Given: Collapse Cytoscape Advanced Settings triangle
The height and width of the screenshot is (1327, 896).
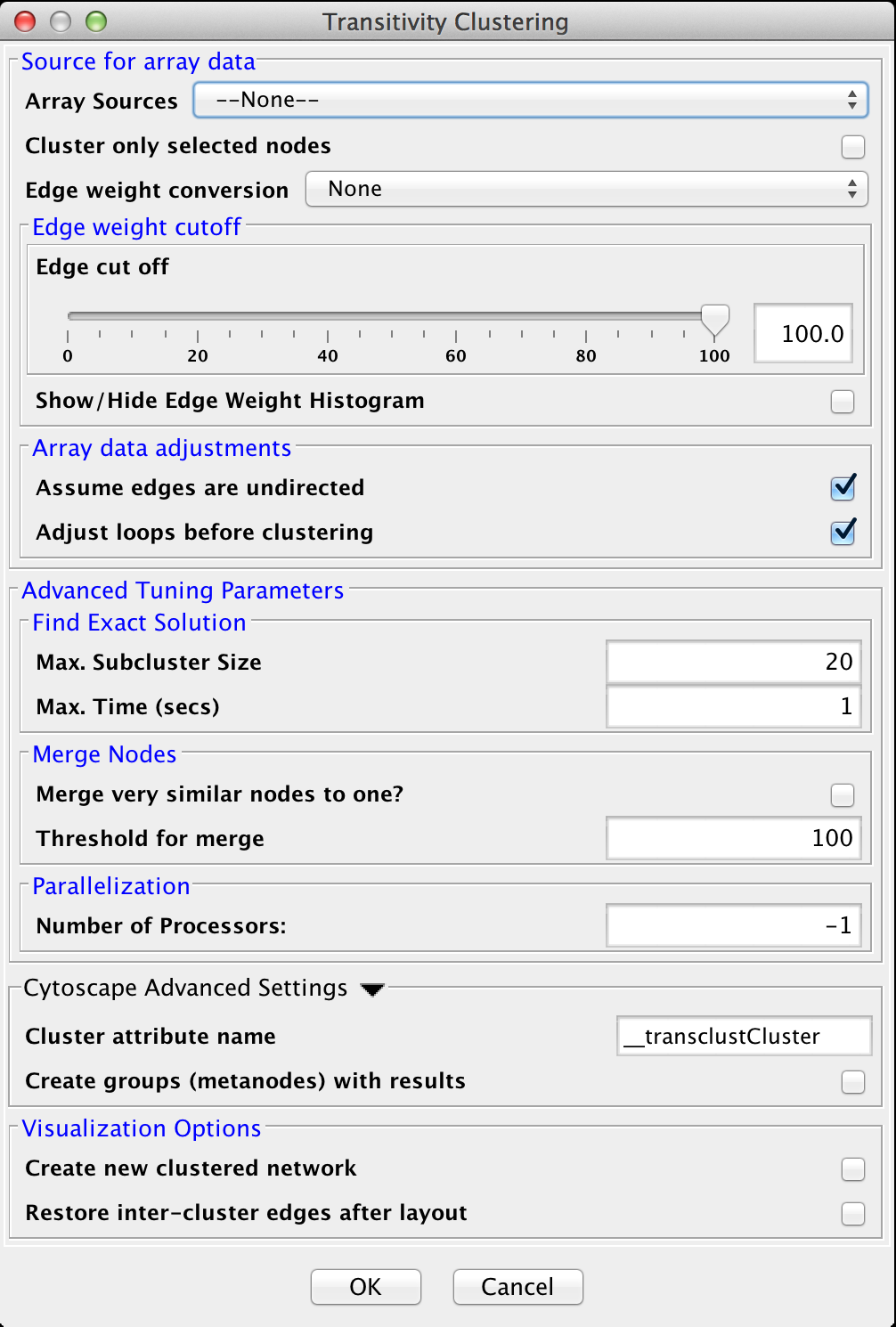Looking at the screenshot, I should (x=372, y=989).
